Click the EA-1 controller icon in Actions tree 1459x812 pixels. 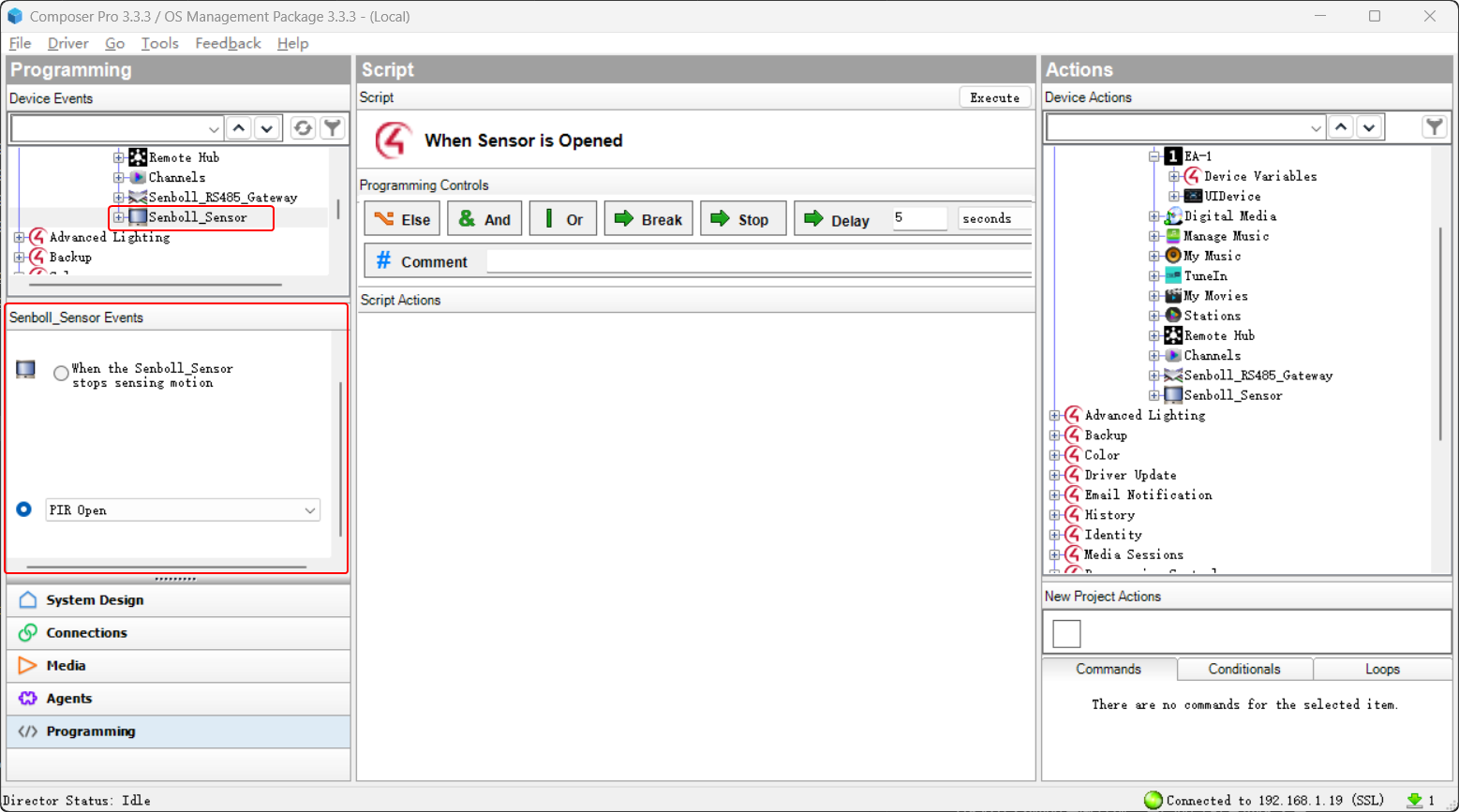(1172, 156)
